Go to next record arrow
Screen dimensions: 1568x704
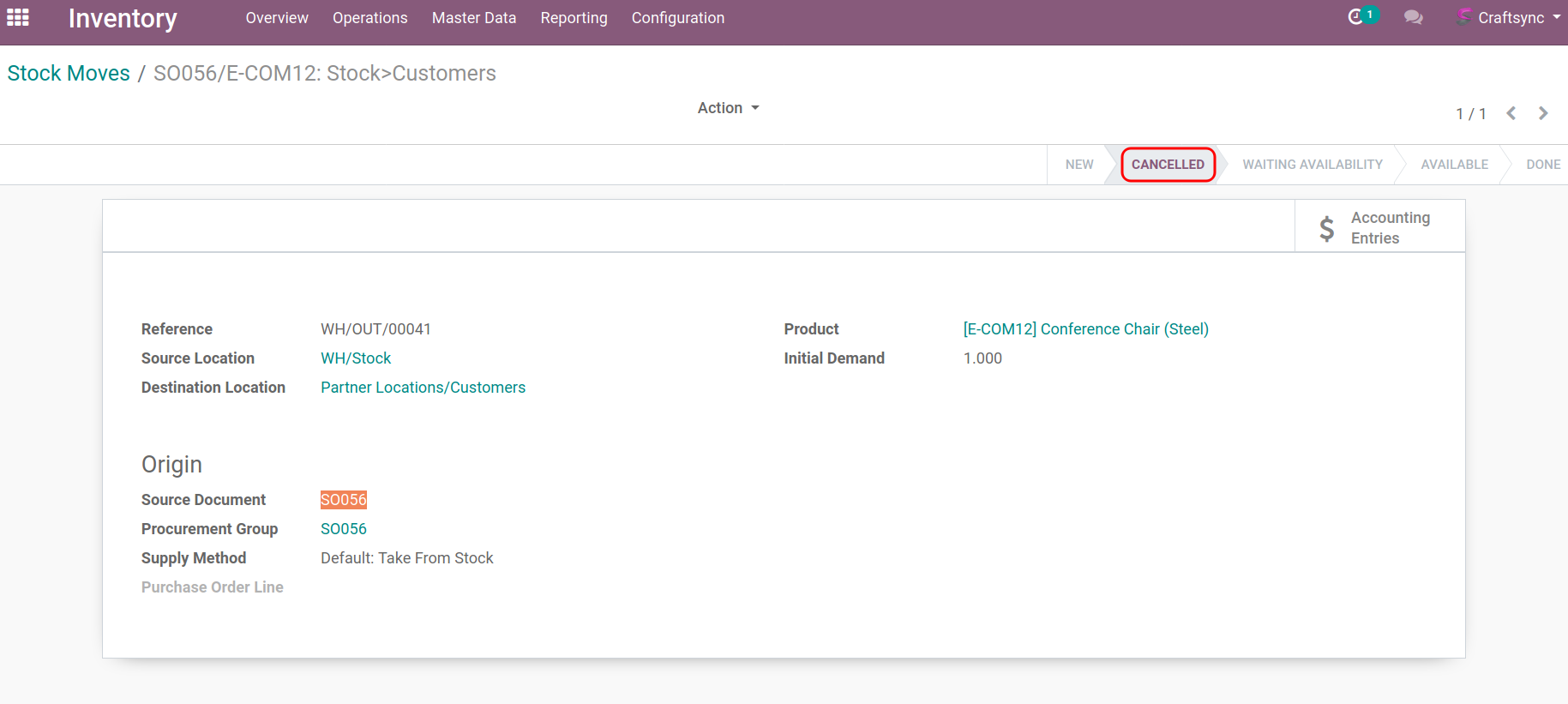click(x=1543, y=113)
